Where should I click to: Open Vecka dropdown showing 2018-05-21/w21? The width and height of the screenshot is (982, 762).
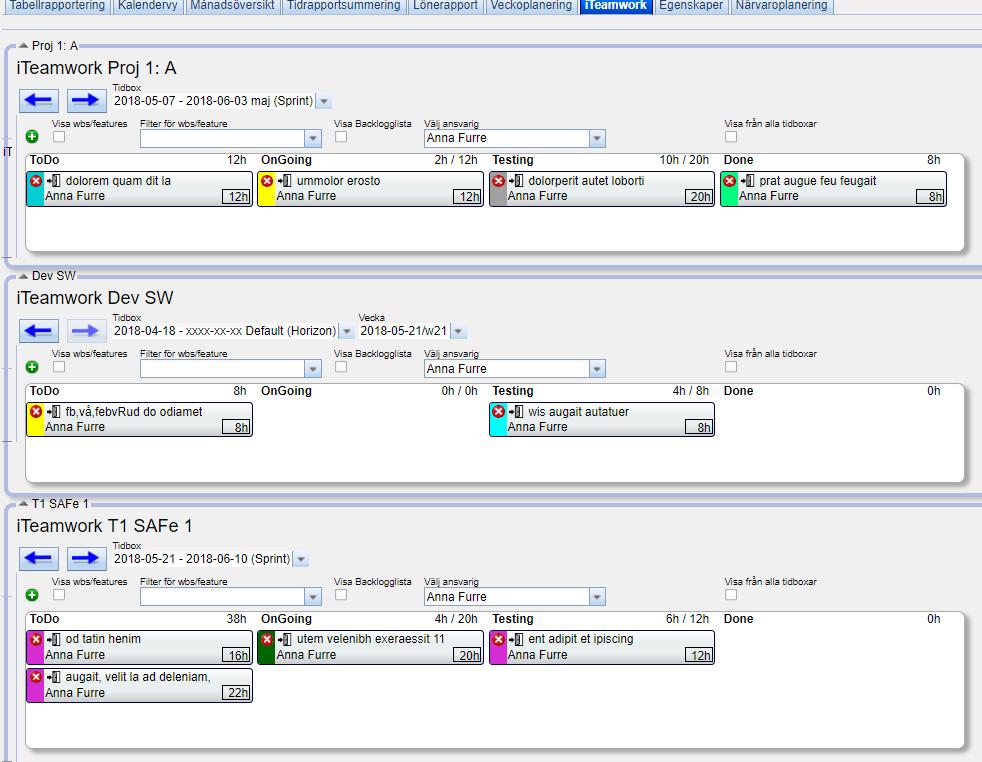pyautogui.click(x=458, y=331)
